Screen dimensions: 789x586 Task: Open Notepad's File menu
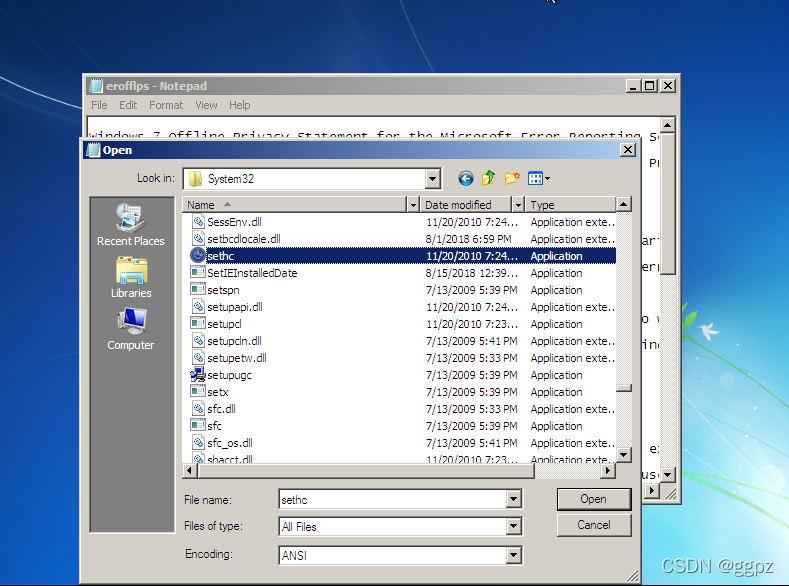click(99, 105)
